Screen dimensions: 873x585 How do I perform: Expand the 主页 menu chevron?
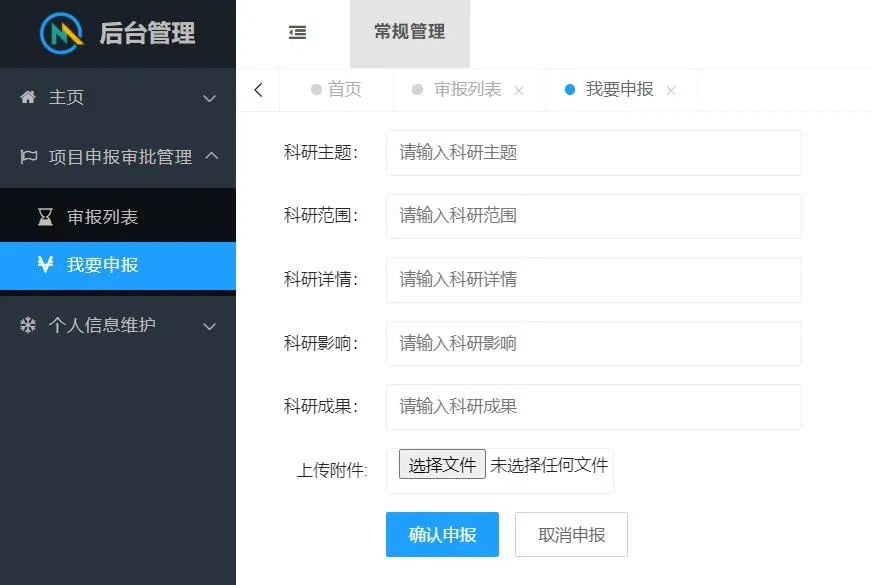(209, 99)
